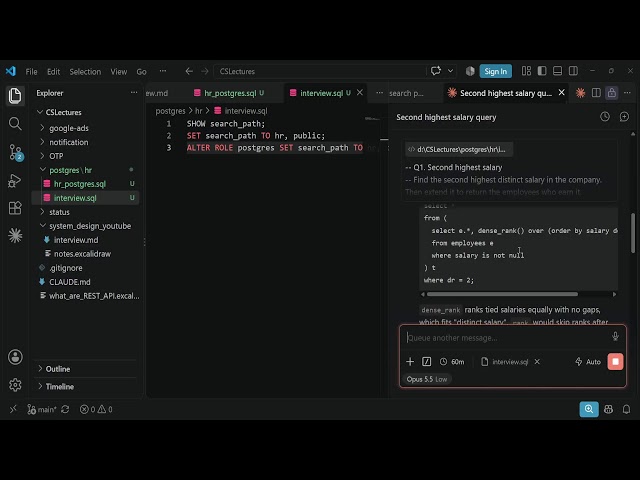Open the Go menu
The width and height of the screenshot is (640, 480).
pos(141,71)
